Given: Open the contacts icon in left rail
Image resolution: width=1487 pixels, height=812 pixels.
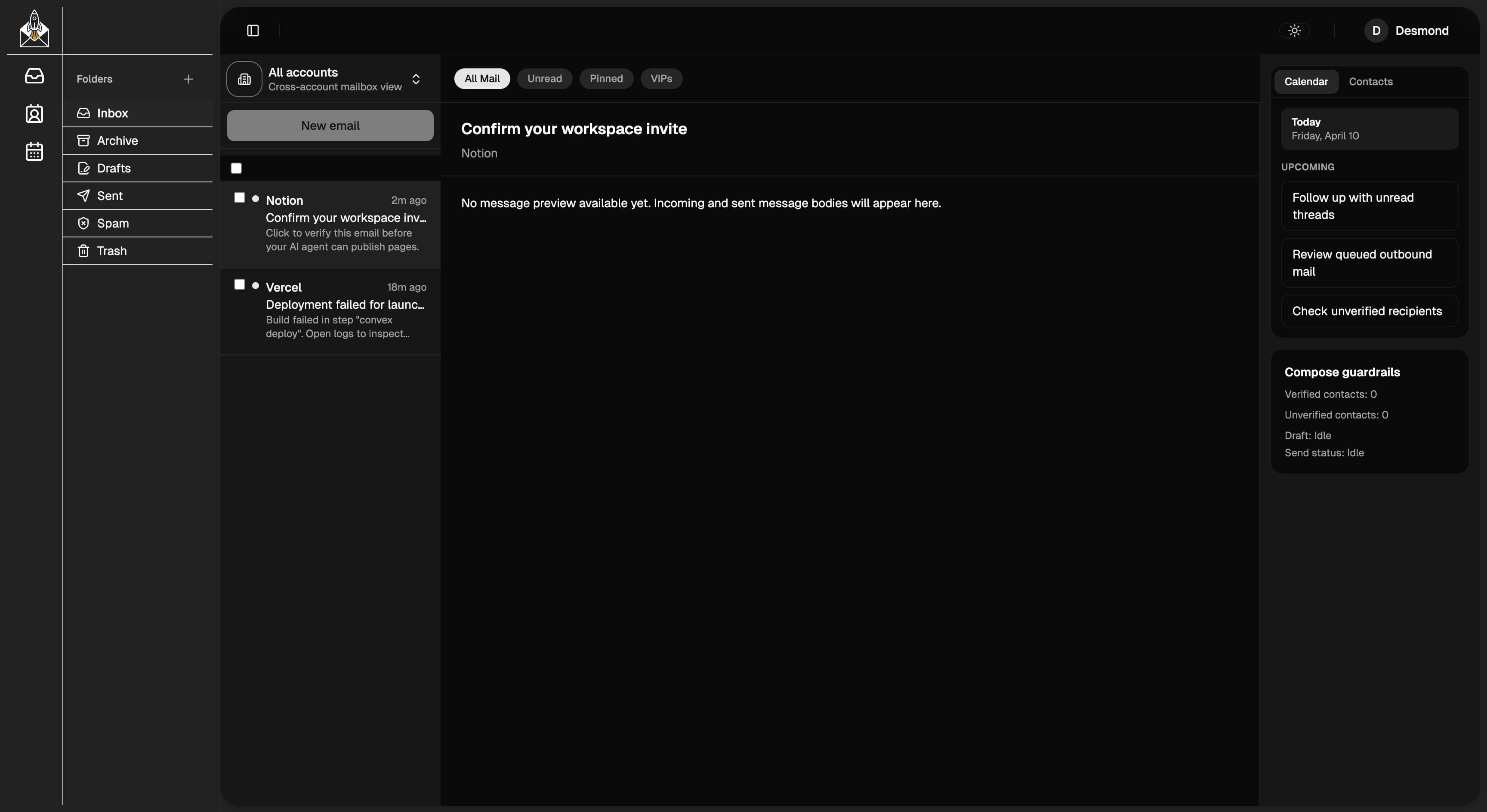Looking at the screenshot, I should tap(34, 114).
